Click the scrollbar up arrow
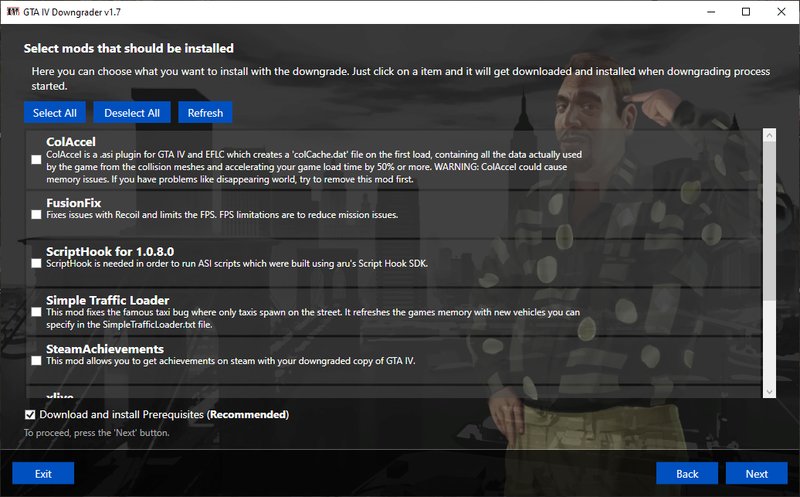Image resolution: width=800 pixels, height=497 pixels. [769, 135]
